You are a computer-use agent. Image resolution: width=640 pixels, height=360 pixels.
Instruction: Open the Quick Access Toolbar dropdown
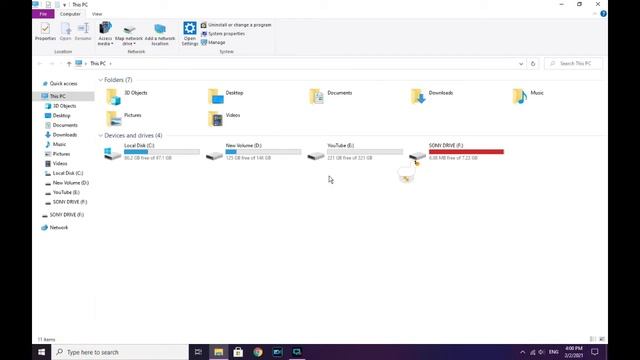coord(64,5)
